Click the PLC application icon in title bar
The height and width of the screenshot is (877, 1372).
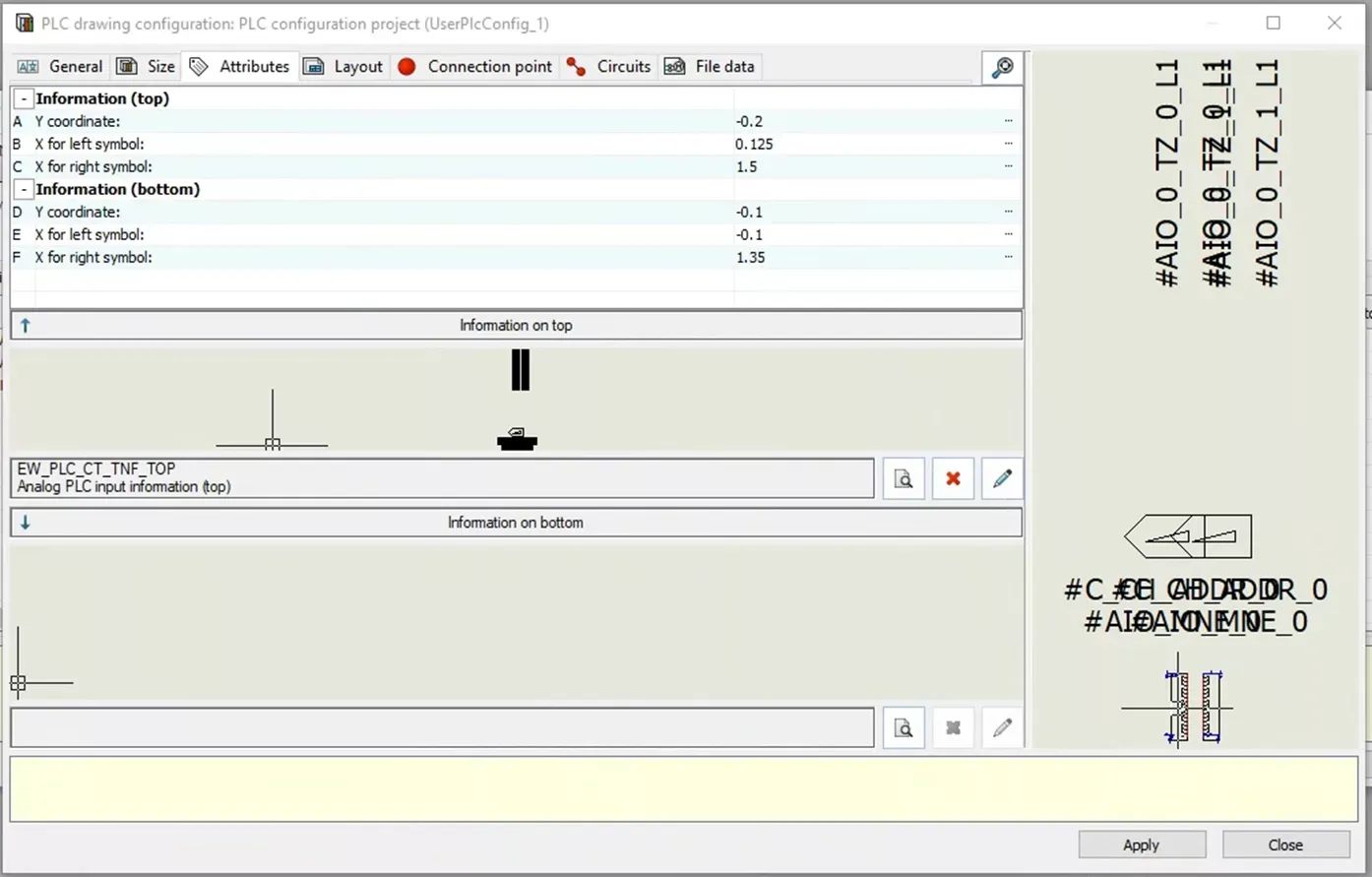tap(25, 23)
